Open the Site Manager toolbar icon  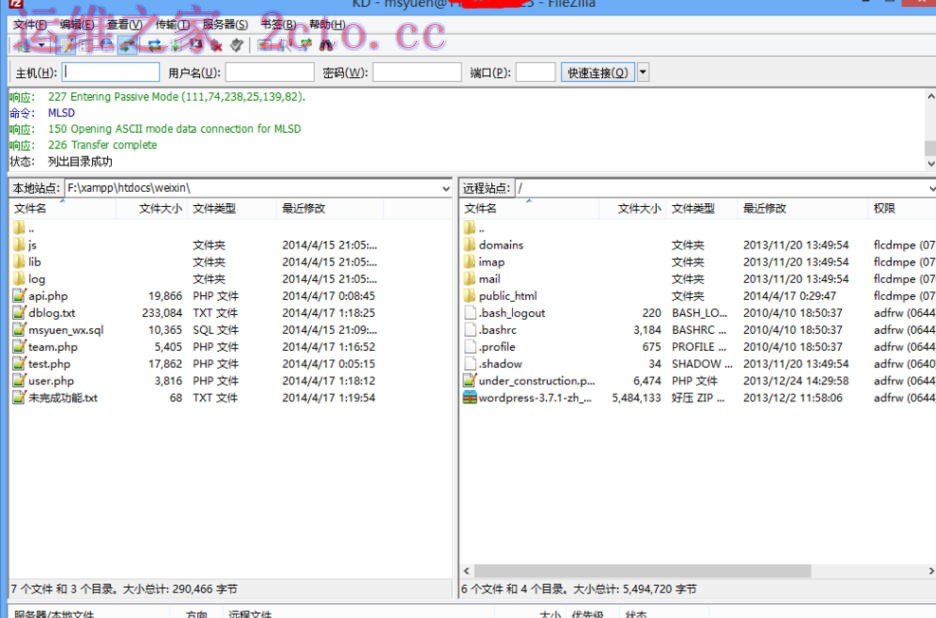[x=23, y=45]
